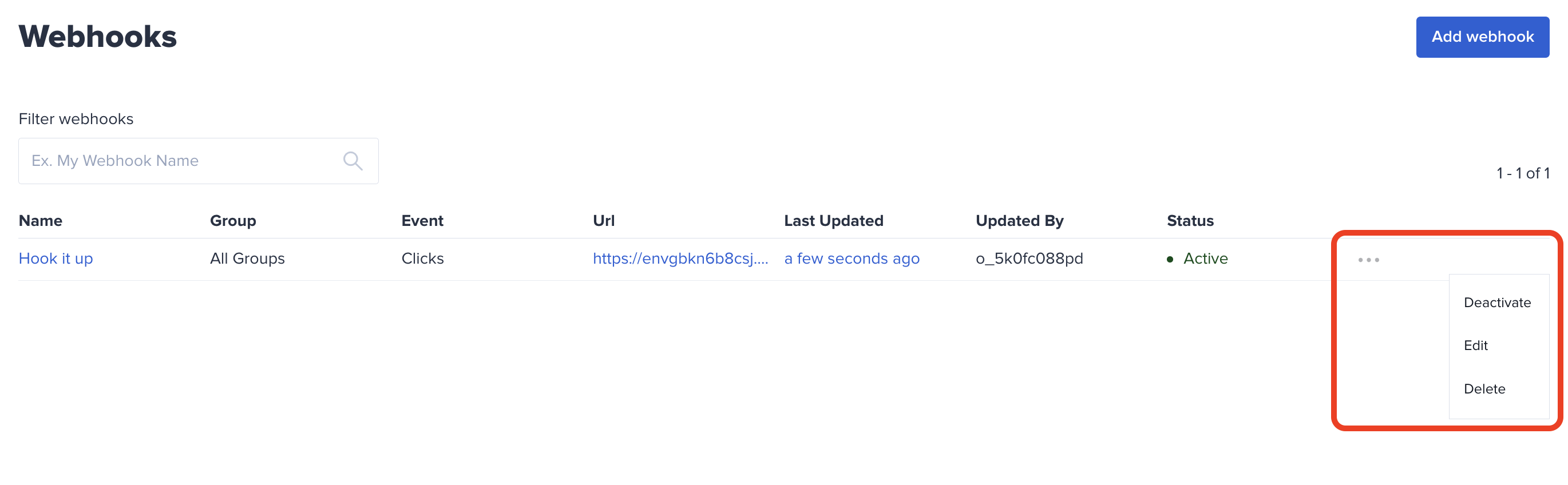This screenshot has height=485, width=1568.
Task: Click the Updated By column header
Action: (x=1020, y=220)
